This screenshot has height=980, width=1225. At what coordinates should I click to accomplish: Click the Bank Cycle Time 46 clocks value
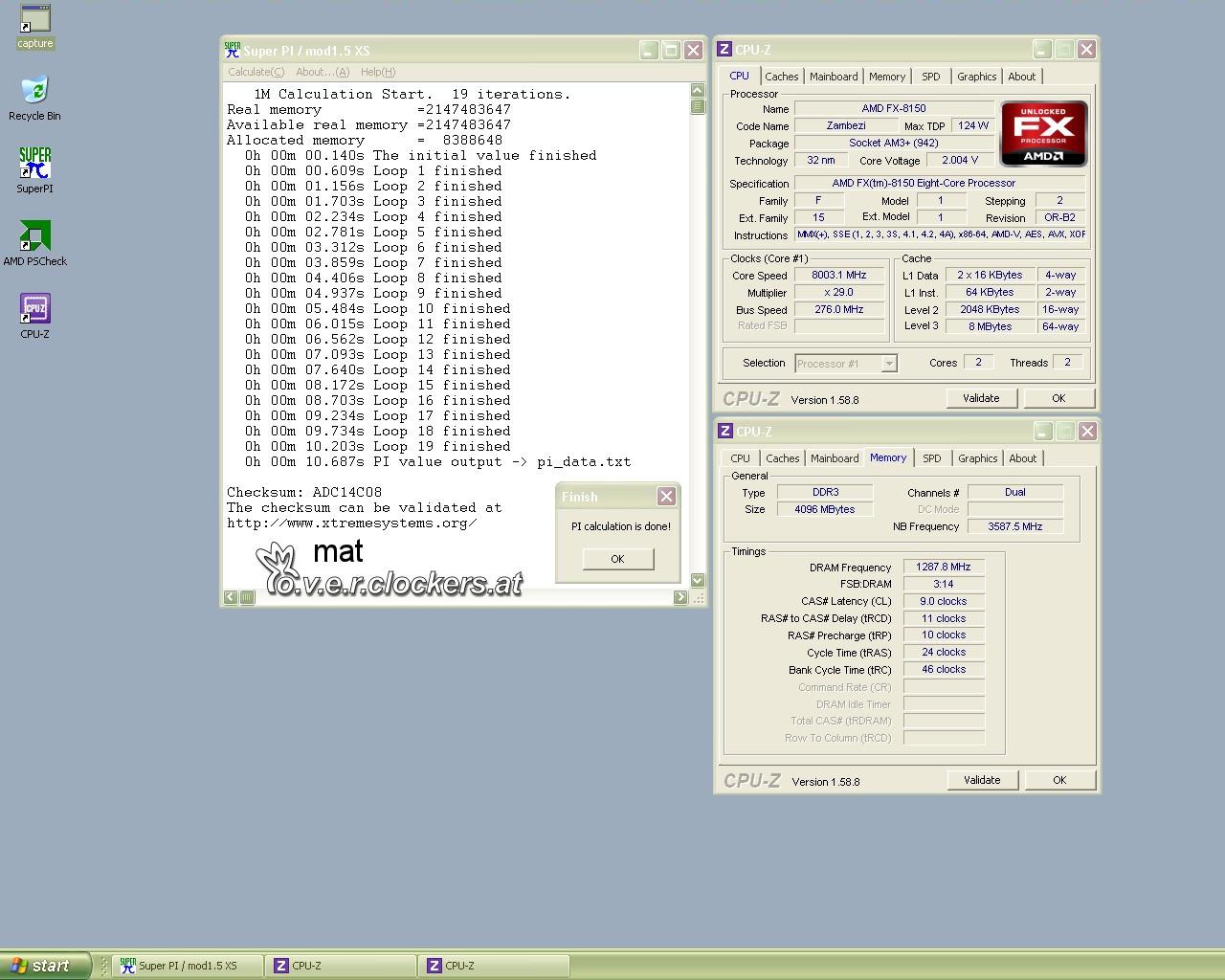[x=944, y=669]
